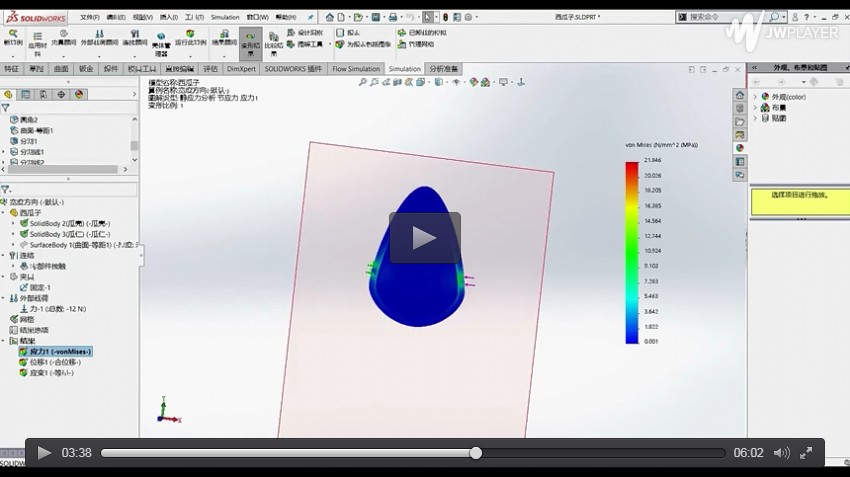Screen dimensions: 850x477
Task: Mute the video with the speaker icon
Action: click(781, 453)
